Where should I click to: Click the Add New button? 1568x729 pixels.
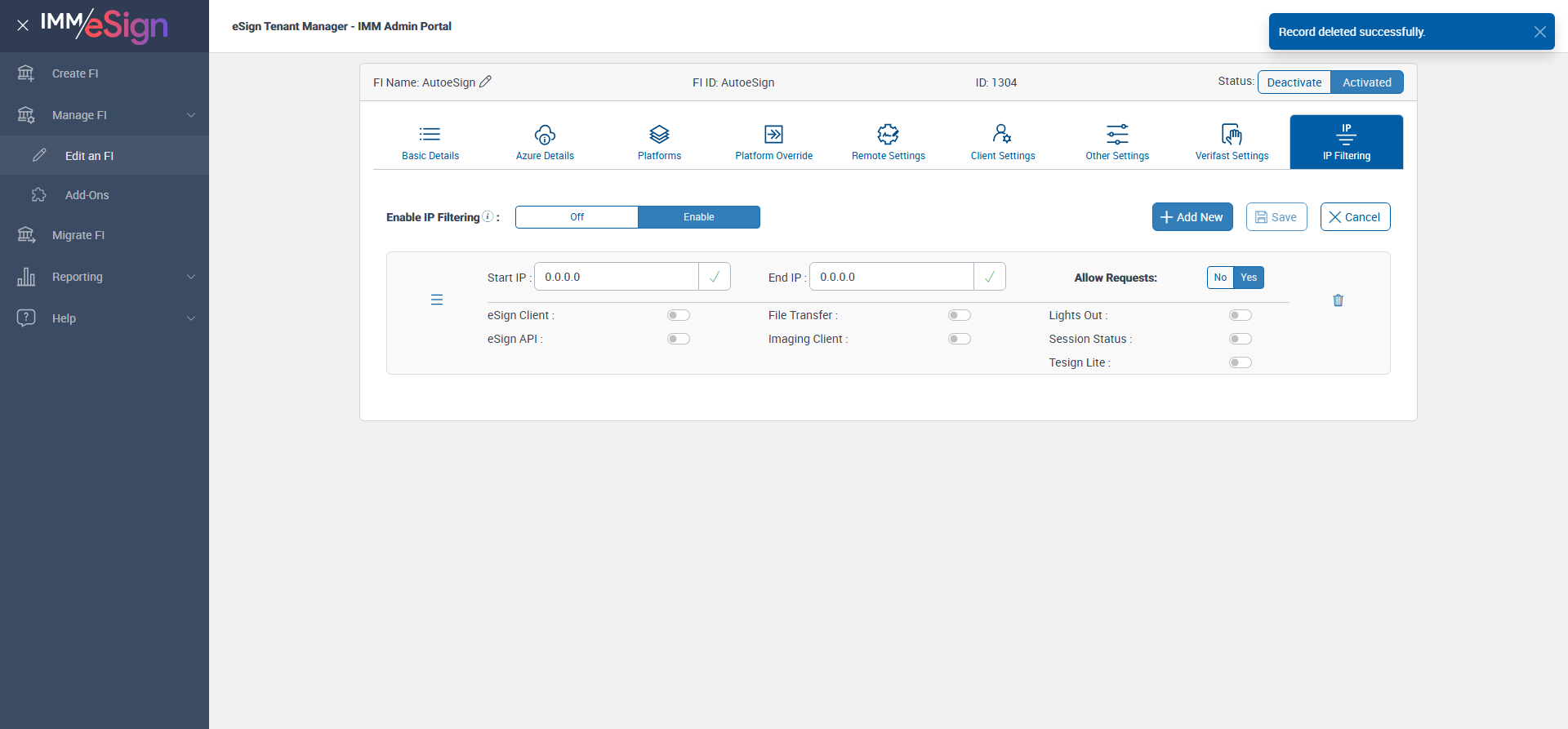1192,217
